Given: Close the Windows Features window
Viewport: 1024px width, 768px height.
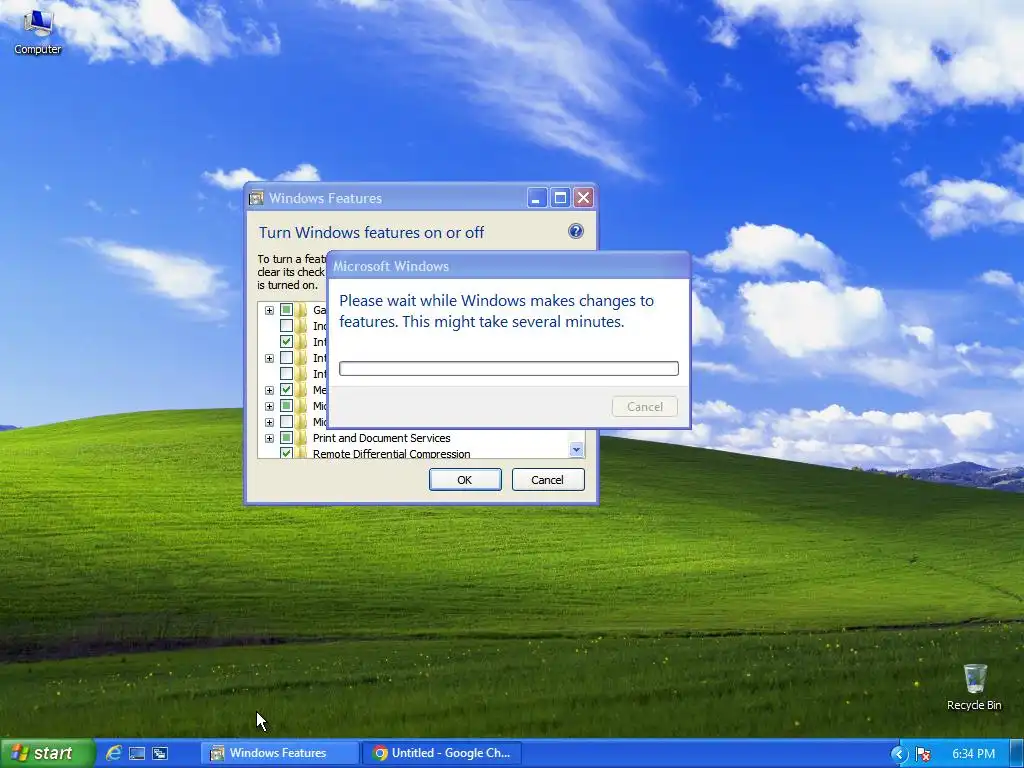Looking at the screenshot, I should [x=584, y=198].
